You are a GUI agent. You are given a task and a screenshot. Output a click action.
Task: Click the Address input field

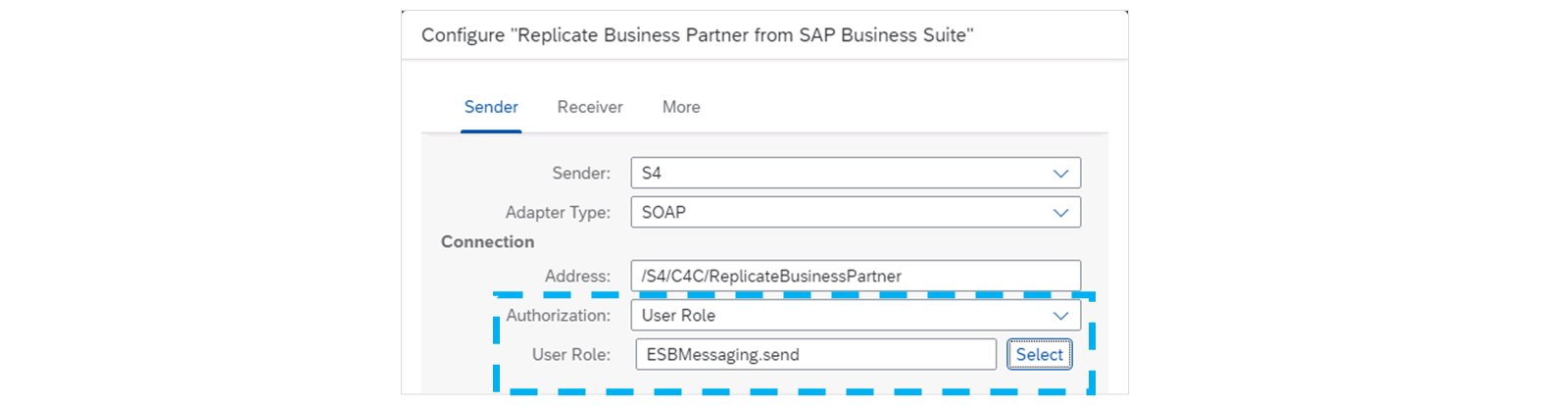tap(856, 276)
